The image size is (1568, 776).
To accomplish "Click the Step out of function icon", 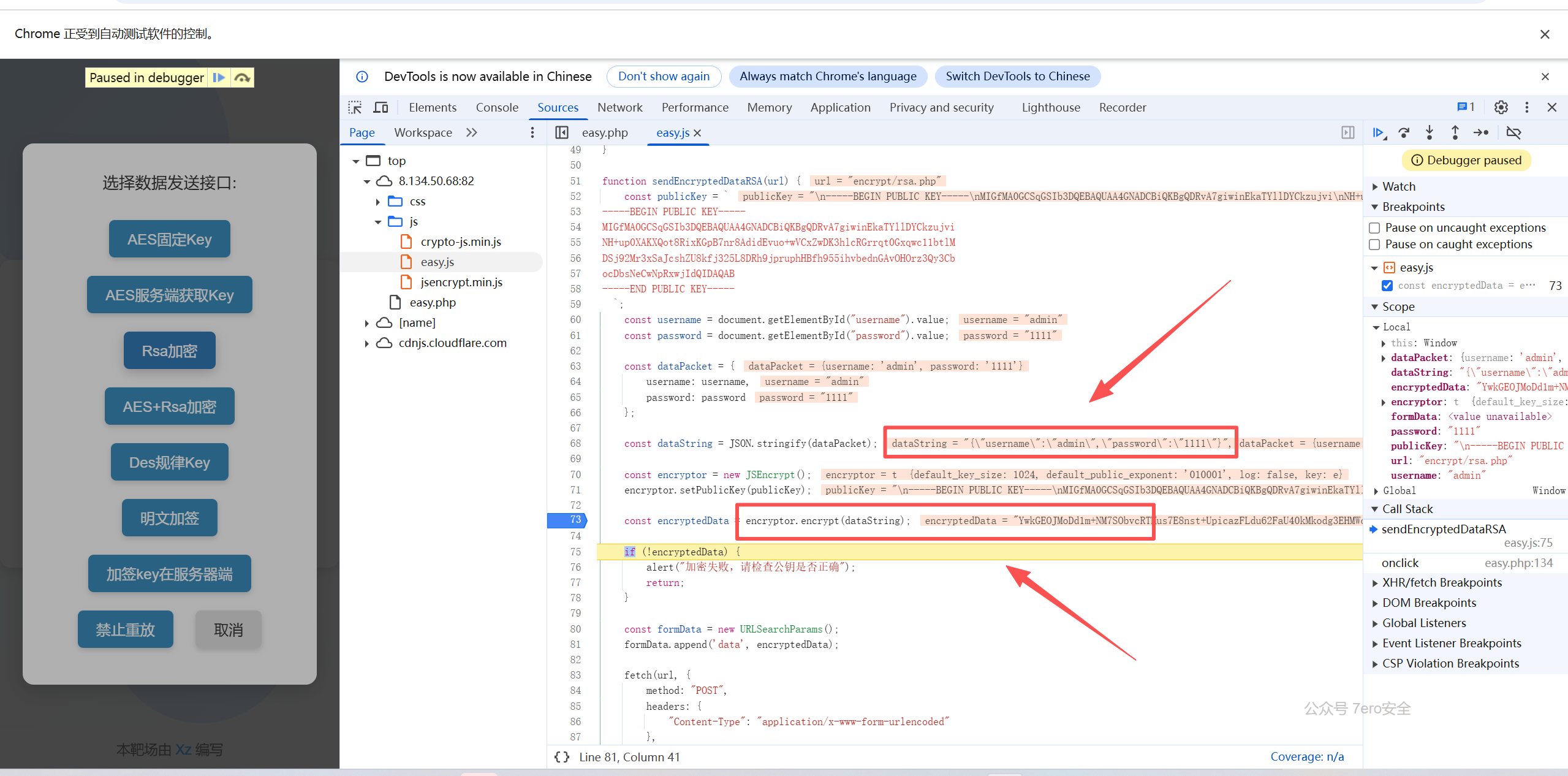I will 1455,132.
